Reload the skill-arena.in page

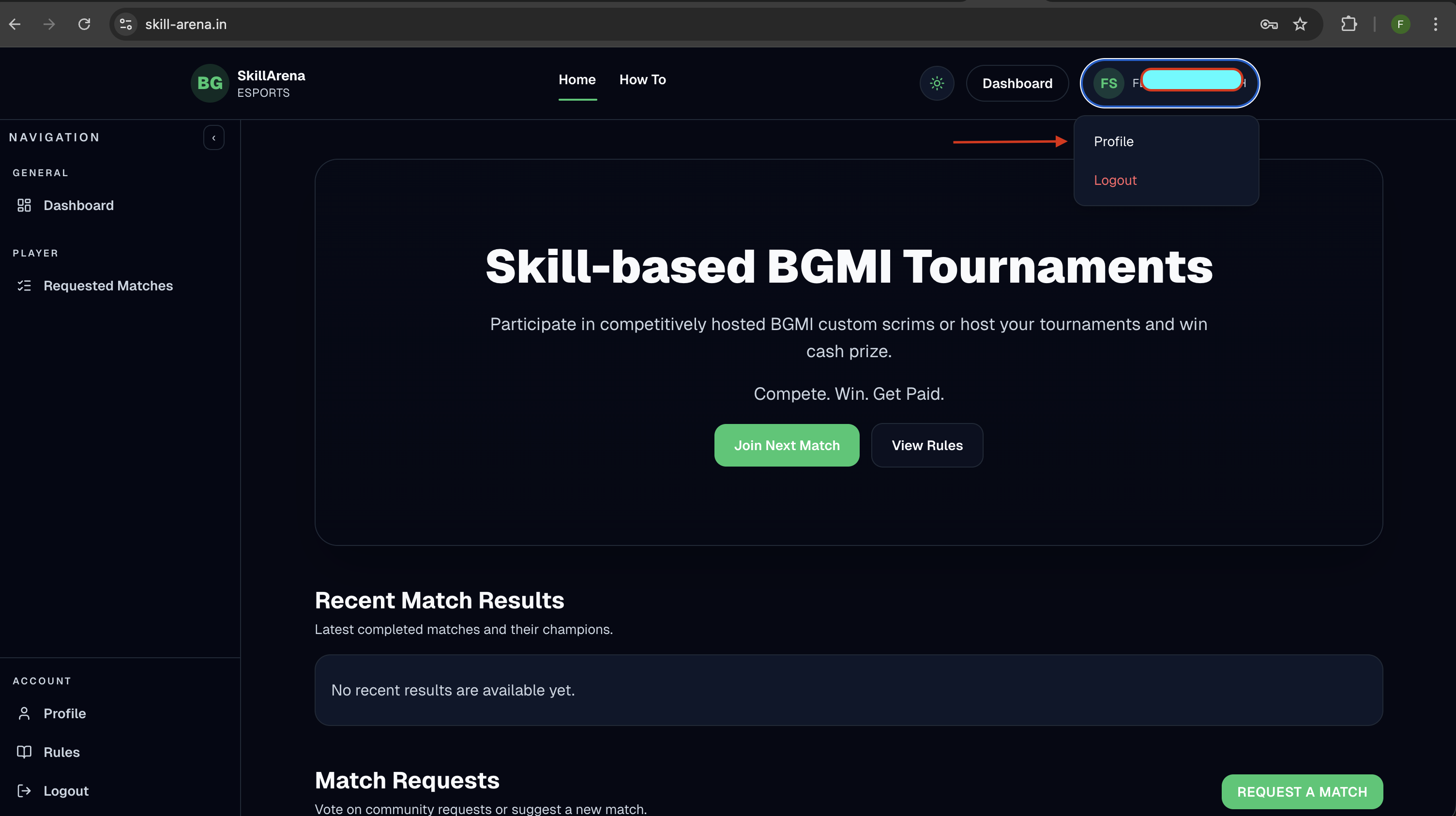pyautogui.click(x=84, y=24)
